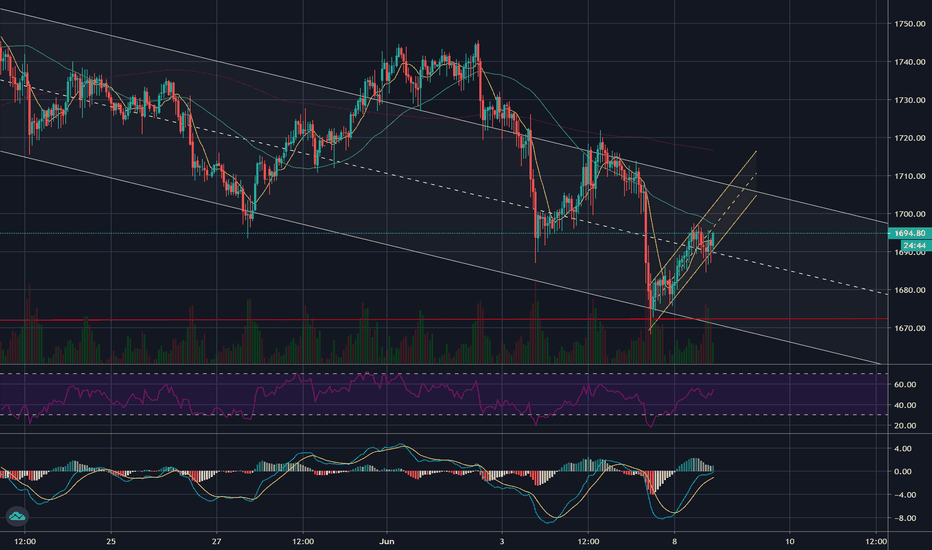932x550 pixels.
Task: Click the 24:44 countdown label
Action: [x=914, y=246]
